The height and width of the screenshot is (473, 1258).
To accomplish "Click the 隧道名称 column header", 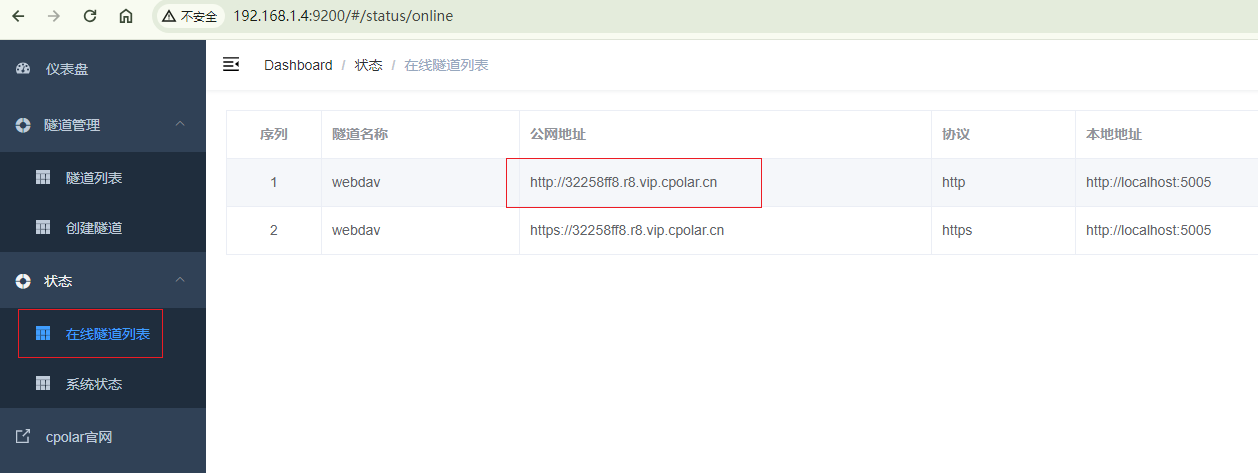I will (360, 134).
